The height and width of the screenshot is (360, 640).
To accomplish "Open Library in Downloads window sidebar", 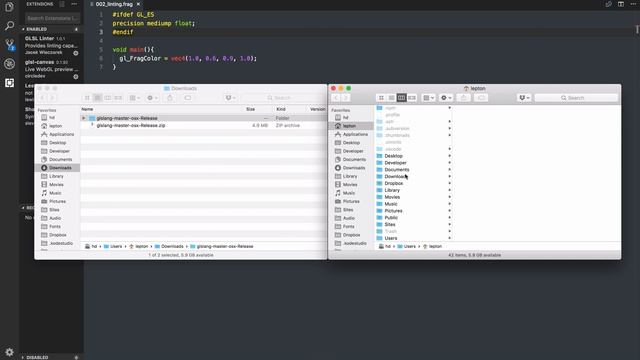I will click(x=57, y=176).
